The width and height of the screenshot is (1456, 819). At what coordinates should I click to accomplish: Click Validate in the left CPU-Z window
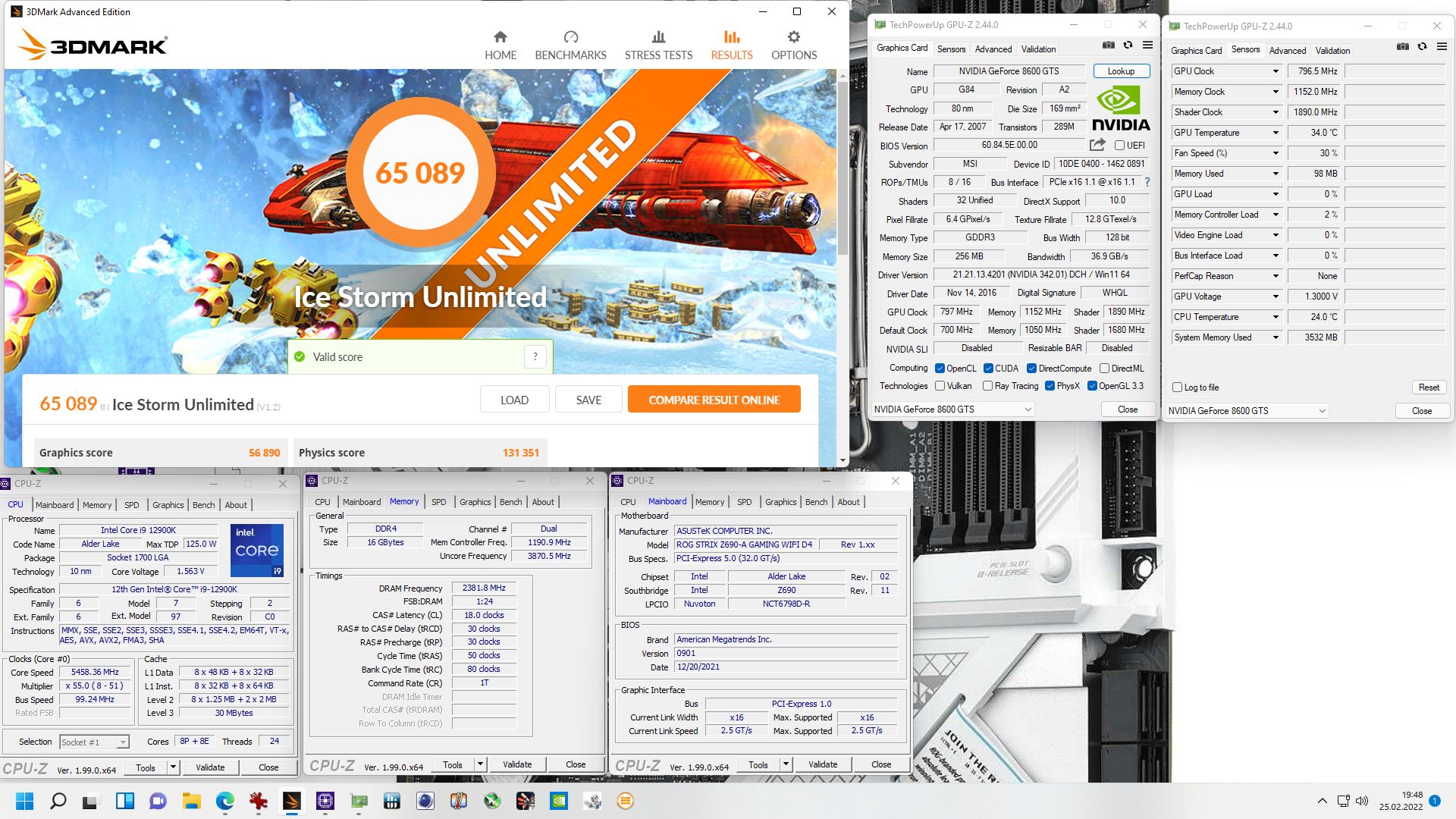tap(210, 767)
